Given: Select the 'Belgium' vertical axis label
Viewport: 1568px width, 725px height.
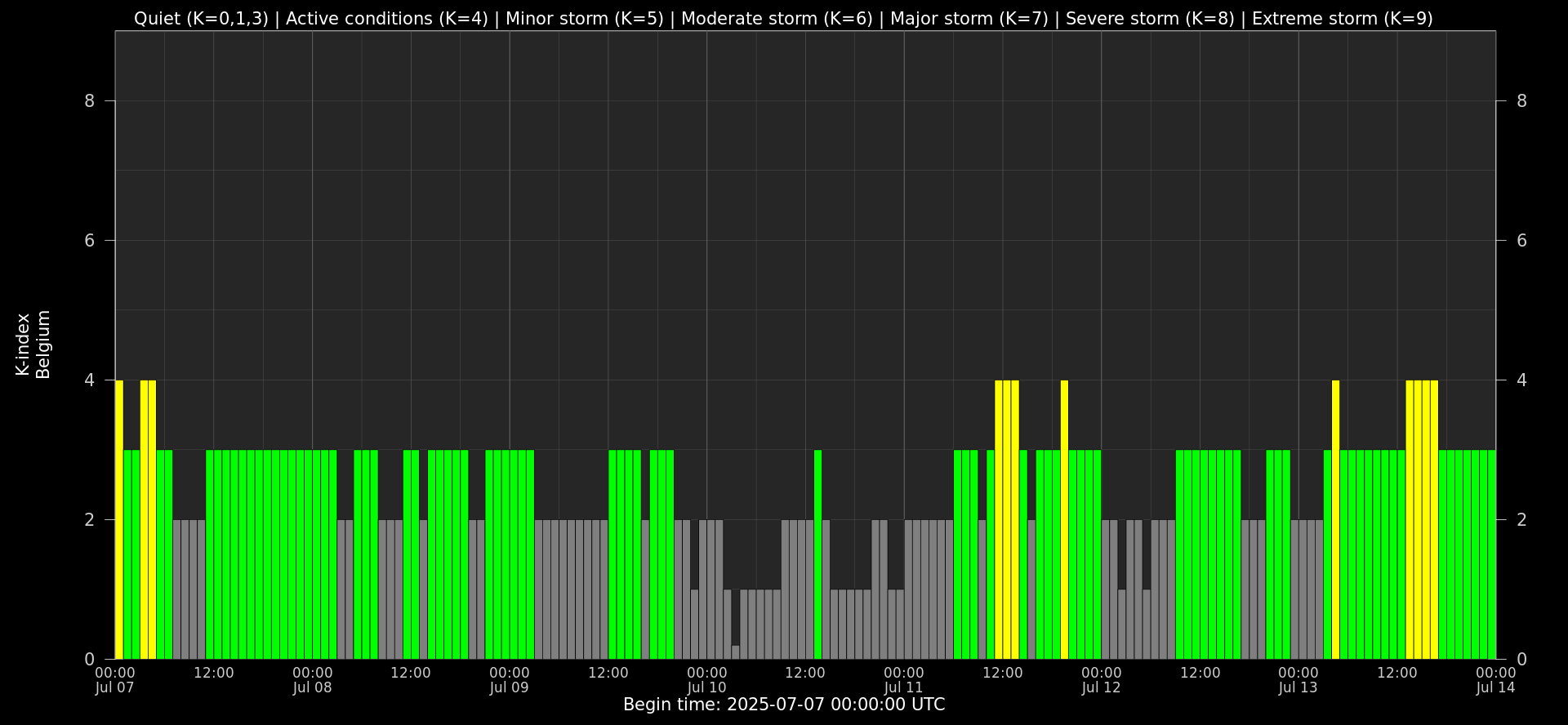Looking at the screenshot, I should click(43, 345).
